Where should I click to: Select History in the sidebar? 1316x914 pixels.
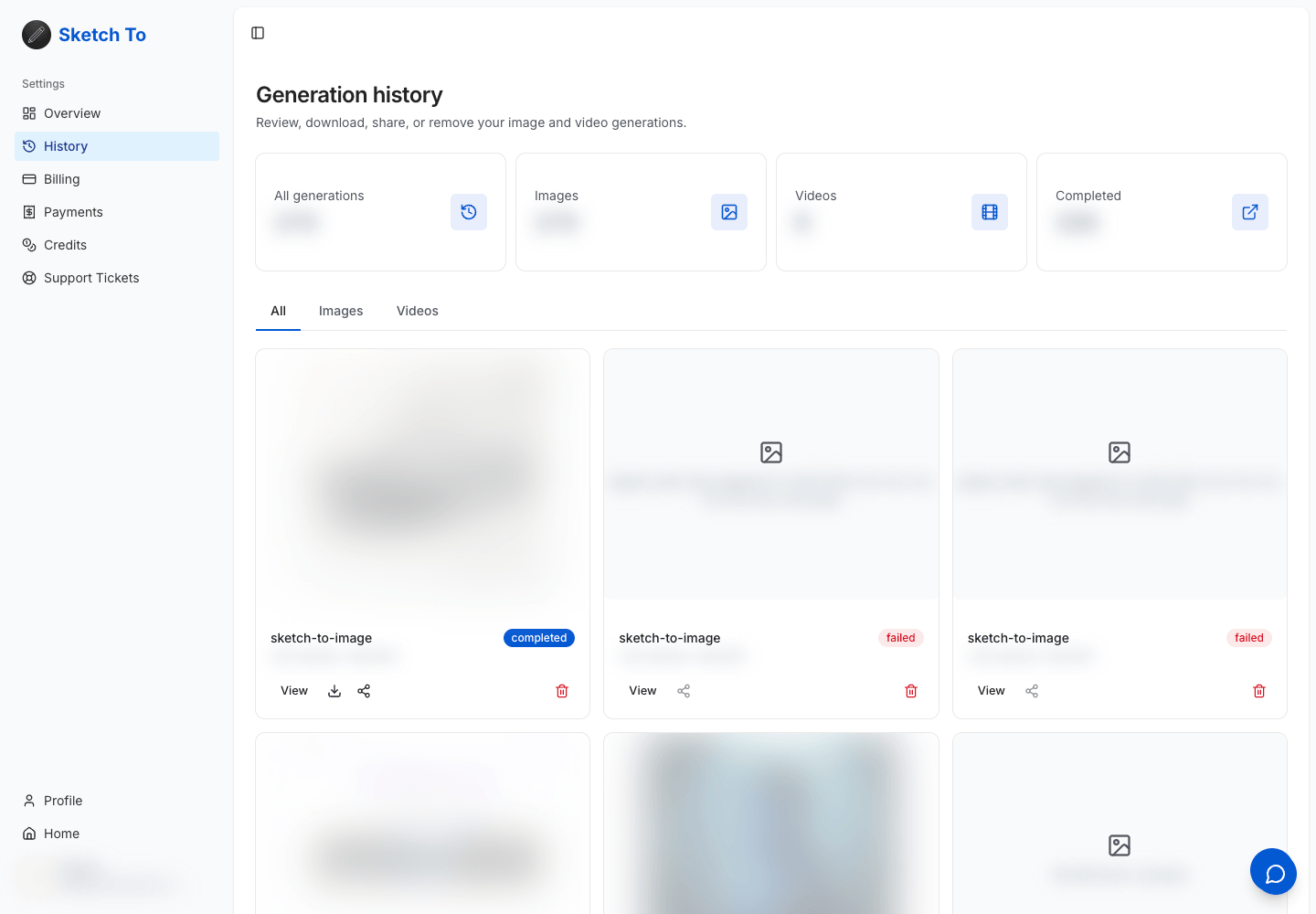pos(117,146)
